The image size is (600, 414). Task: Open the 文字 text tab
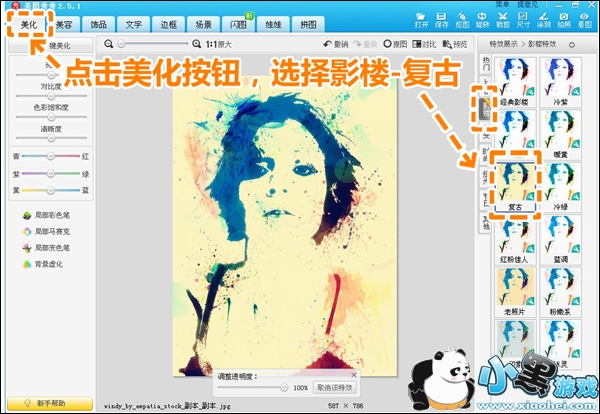click(134, 25)
